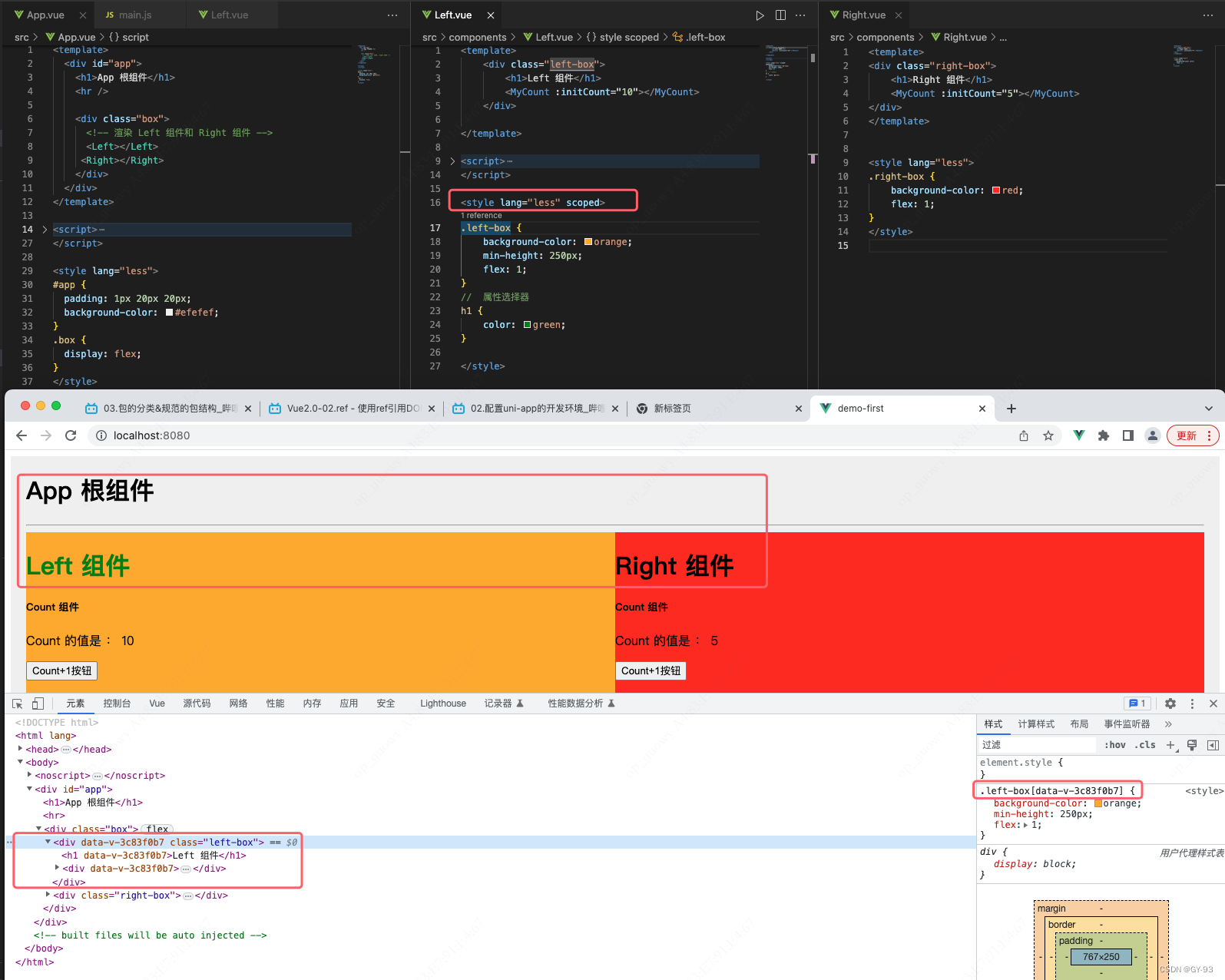Image resolution: width=1225 pixels, height=980 pixels.
Task: Open tab search chevron in browser
Action: click(x=1209, y=409)
